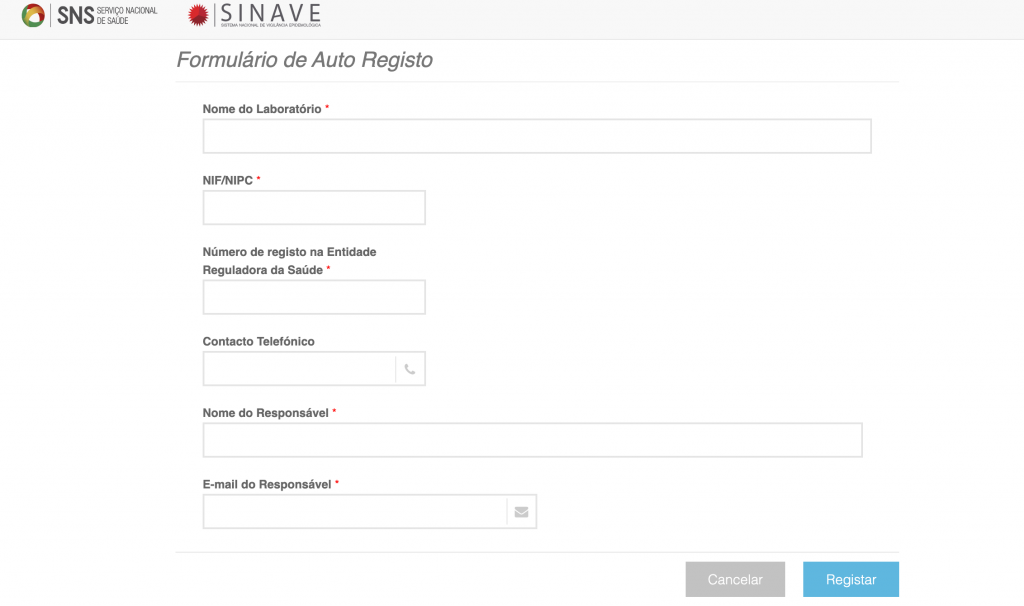Screen dimensions: 1024x606
Task: Click the envelope icon in E-mail field
Action: pyautogui.click(x=521, y=511)
